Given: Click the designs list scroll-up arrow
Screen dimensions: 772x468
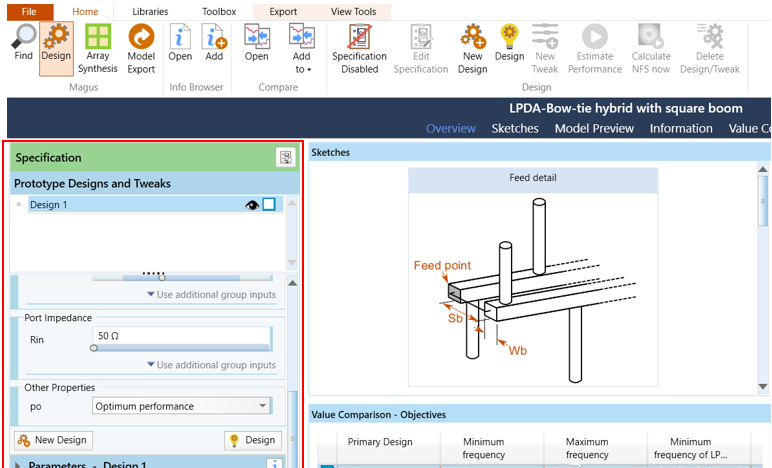Looking at the screenshot, I should [x=292, y=203].
